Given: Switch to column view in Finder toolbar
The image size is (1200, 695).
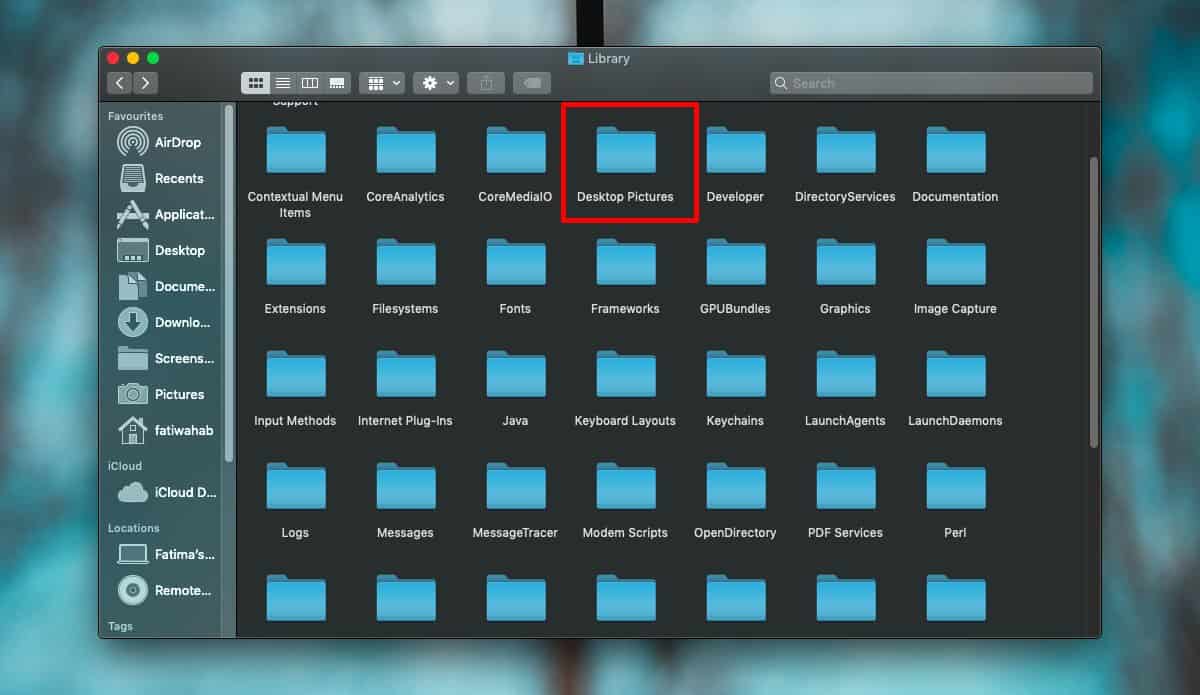Looking at the screenshot, I should [310, 83].
